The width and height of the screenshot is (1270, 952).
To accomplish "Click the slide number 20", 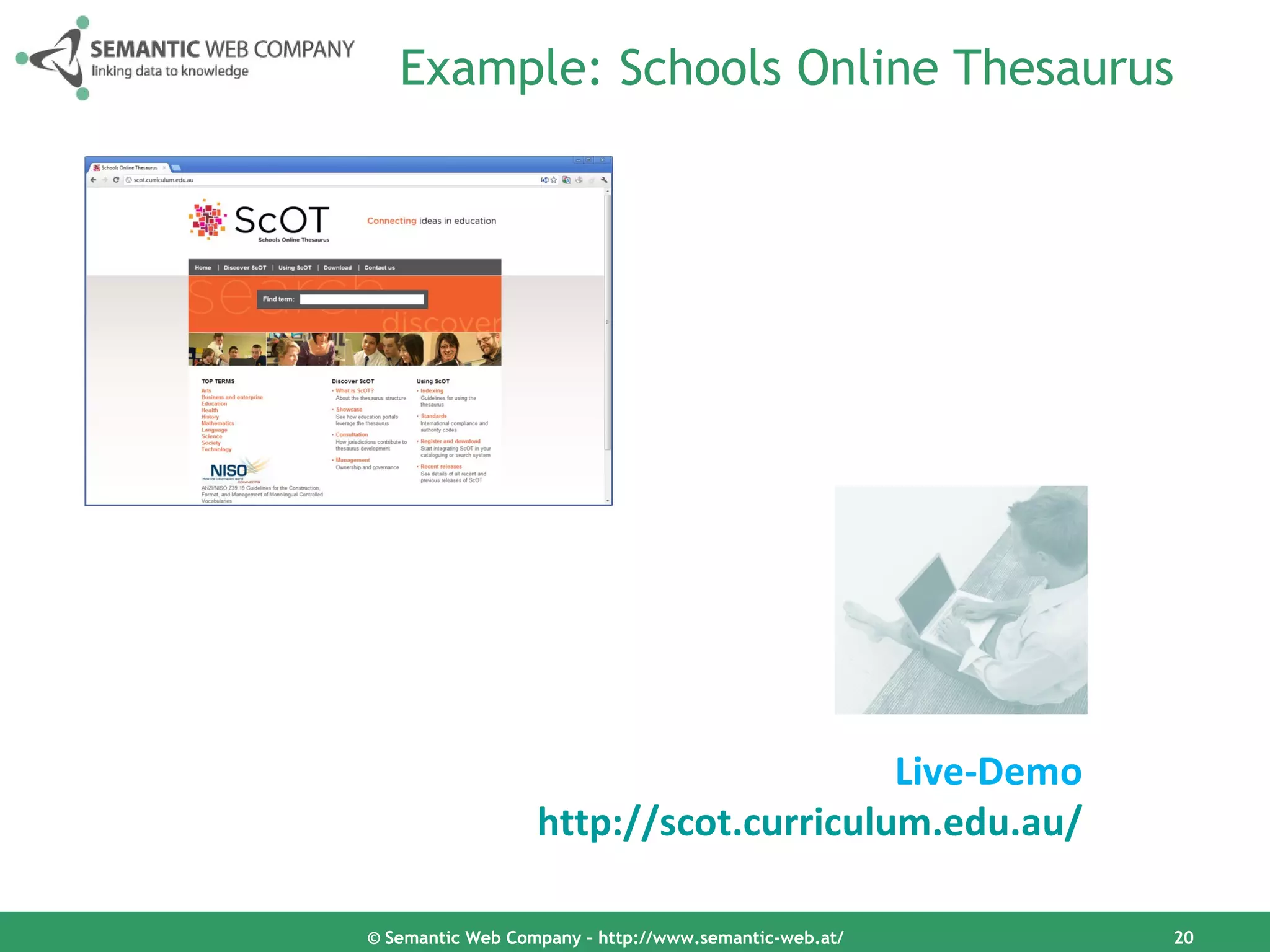I will point(1184,937).
